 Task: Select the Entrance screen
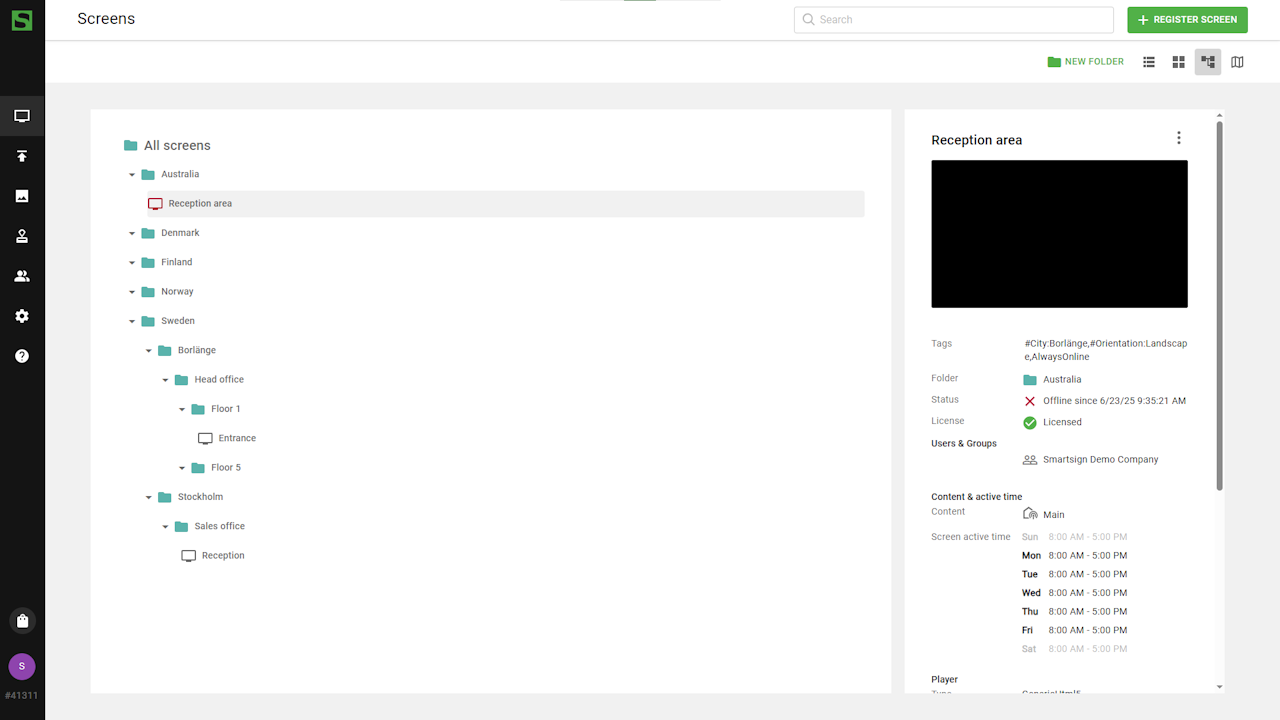tap(227, 438)
